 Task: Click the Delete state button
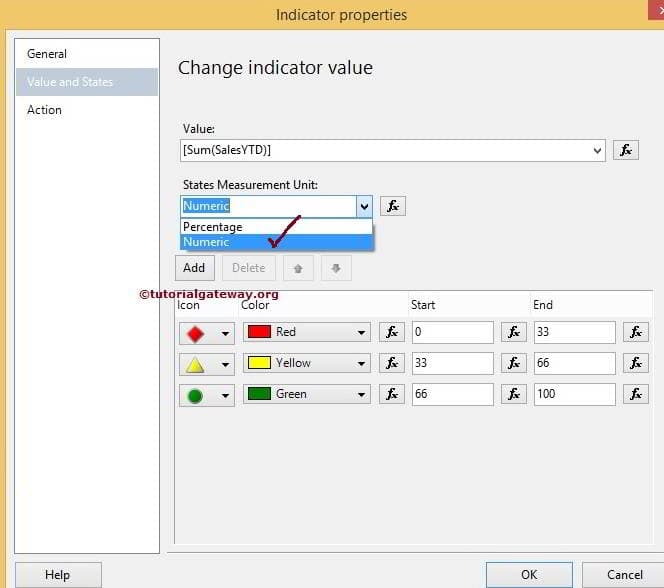(249, 268)
